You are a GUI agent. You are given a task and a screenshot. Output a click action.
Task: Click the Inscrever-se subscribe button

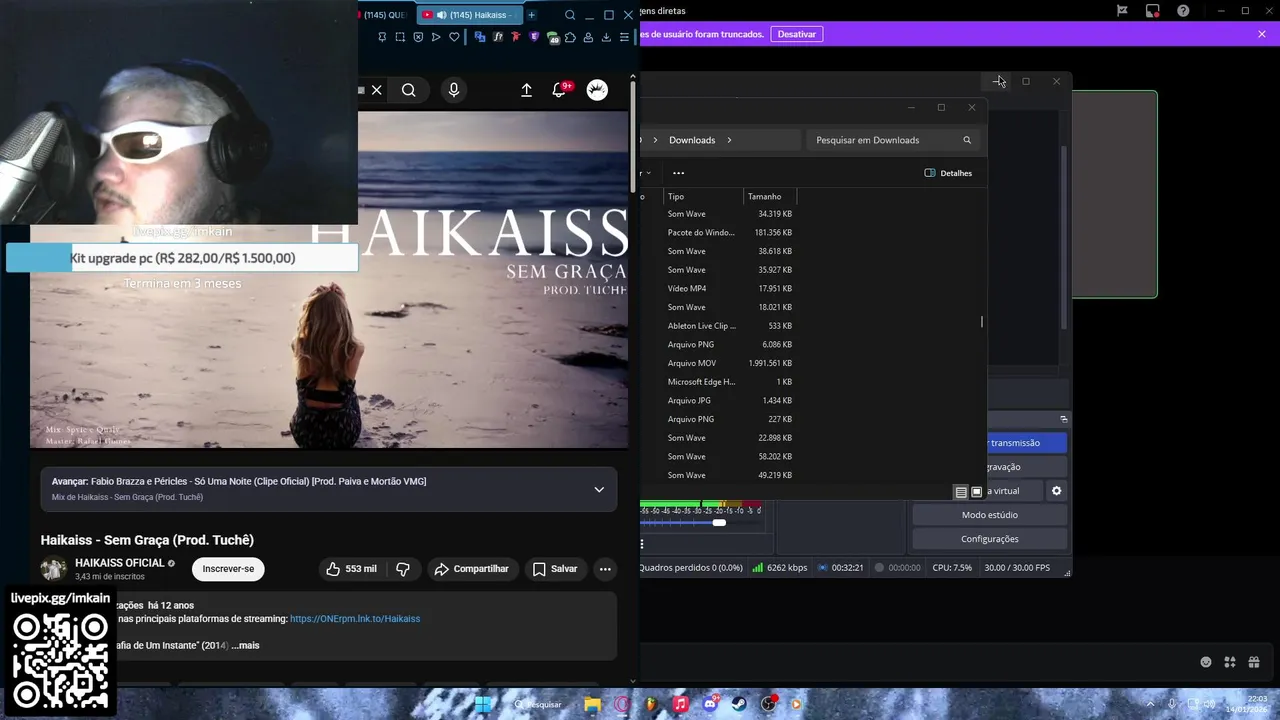tap(228, 569)
